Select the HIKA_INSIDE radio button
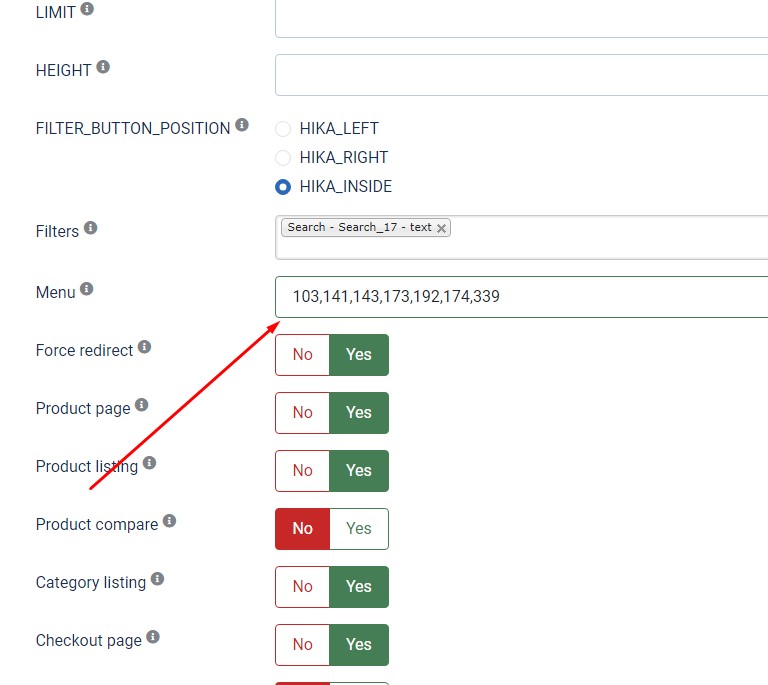The image size is (768, 685). (x=283, y=187)
